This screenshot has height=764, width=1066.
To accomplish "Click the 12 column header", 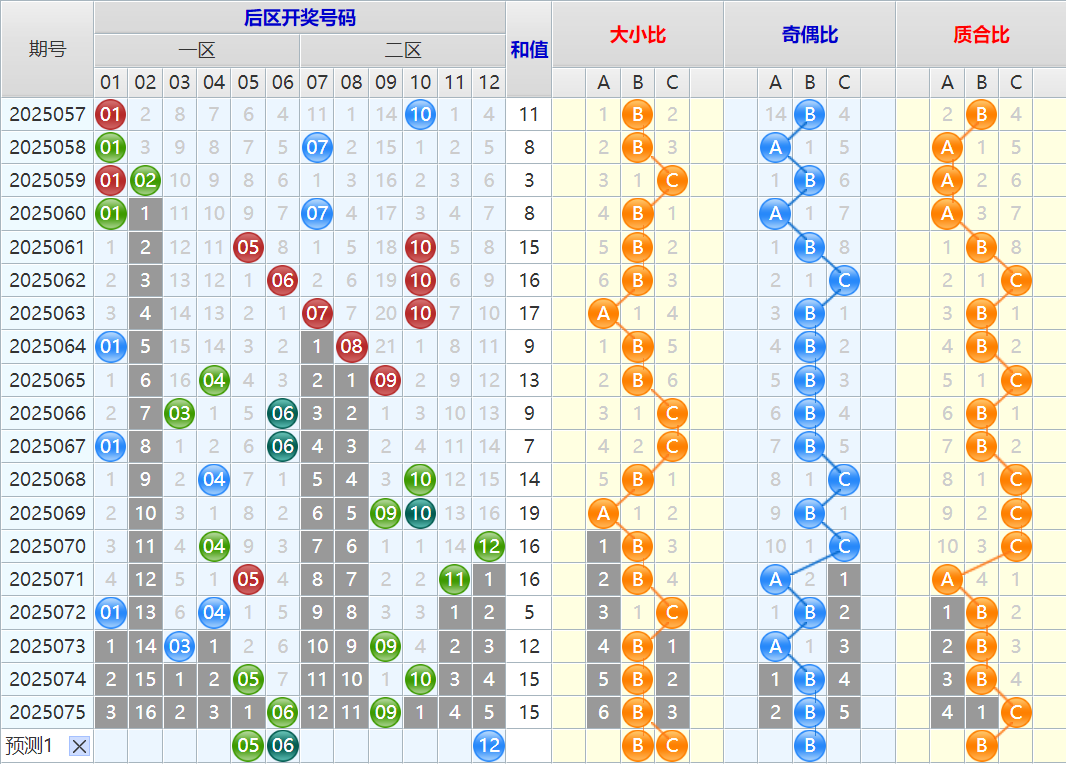I will point(489,82).
